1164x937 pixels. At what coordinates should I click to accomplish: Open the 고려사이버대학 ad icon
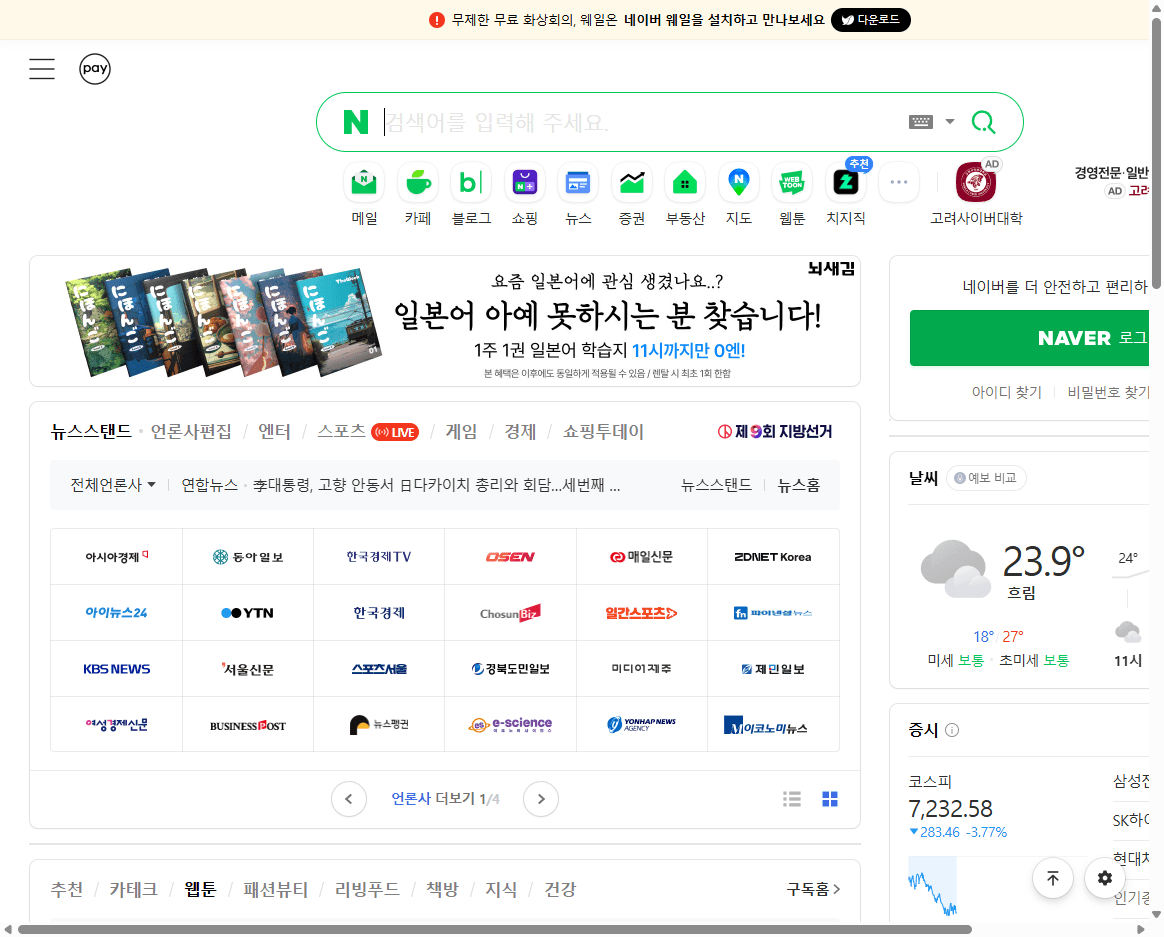(976, 183)
